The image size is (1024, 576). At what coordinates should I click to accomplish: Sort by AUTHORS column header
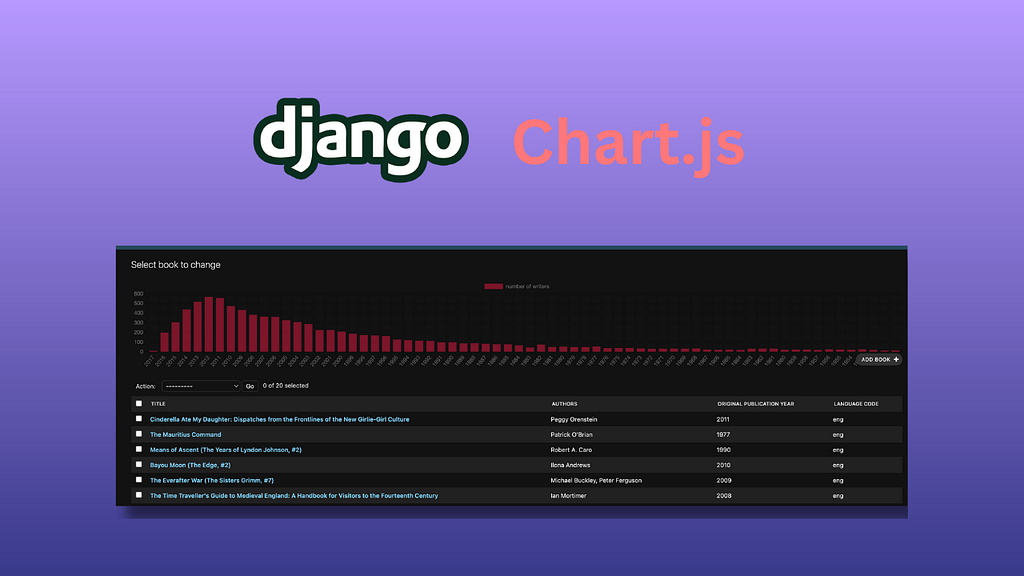click(564, 404)
